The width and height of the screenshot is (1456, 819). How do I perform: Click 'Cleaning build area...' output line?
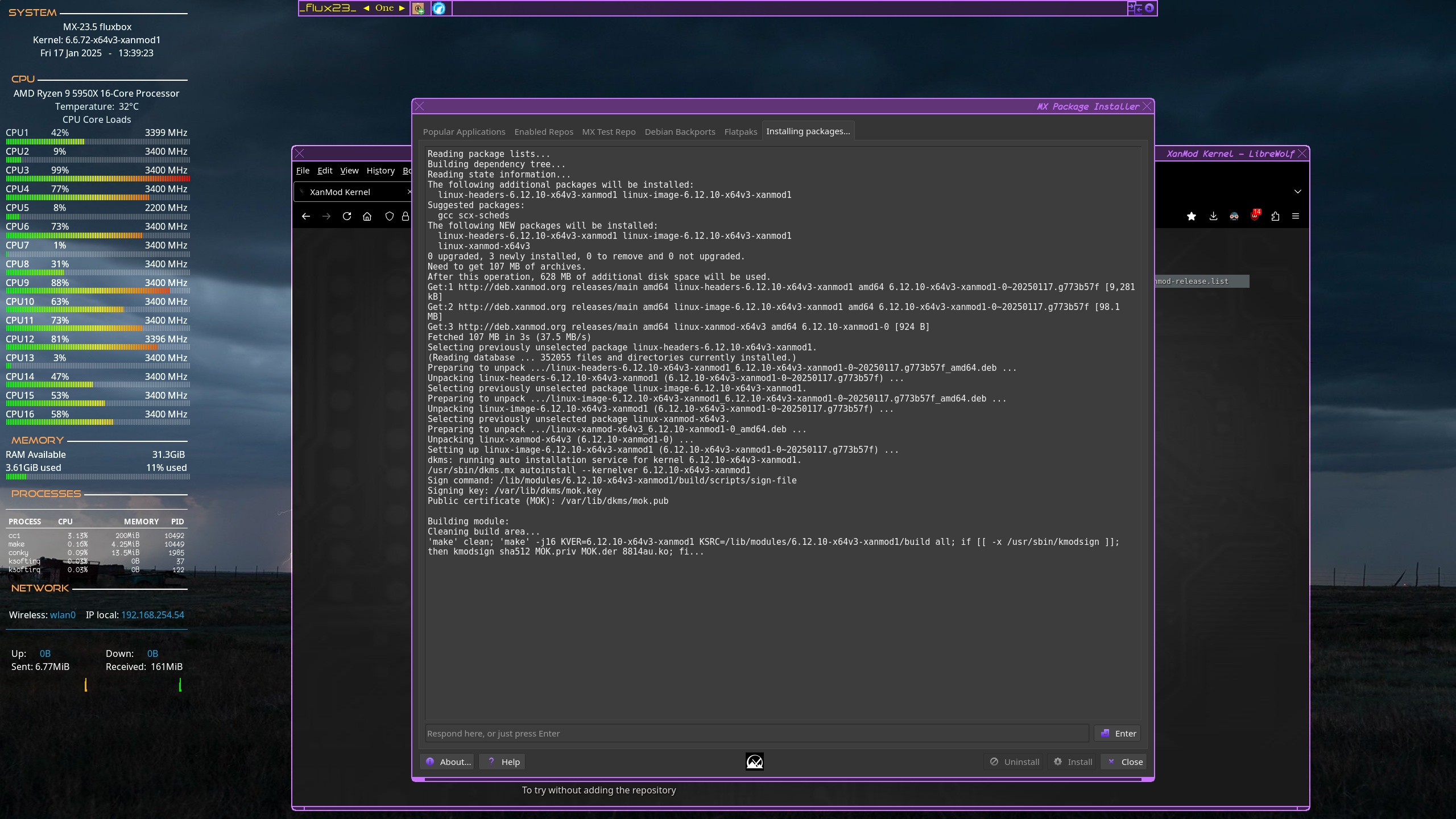483,532
